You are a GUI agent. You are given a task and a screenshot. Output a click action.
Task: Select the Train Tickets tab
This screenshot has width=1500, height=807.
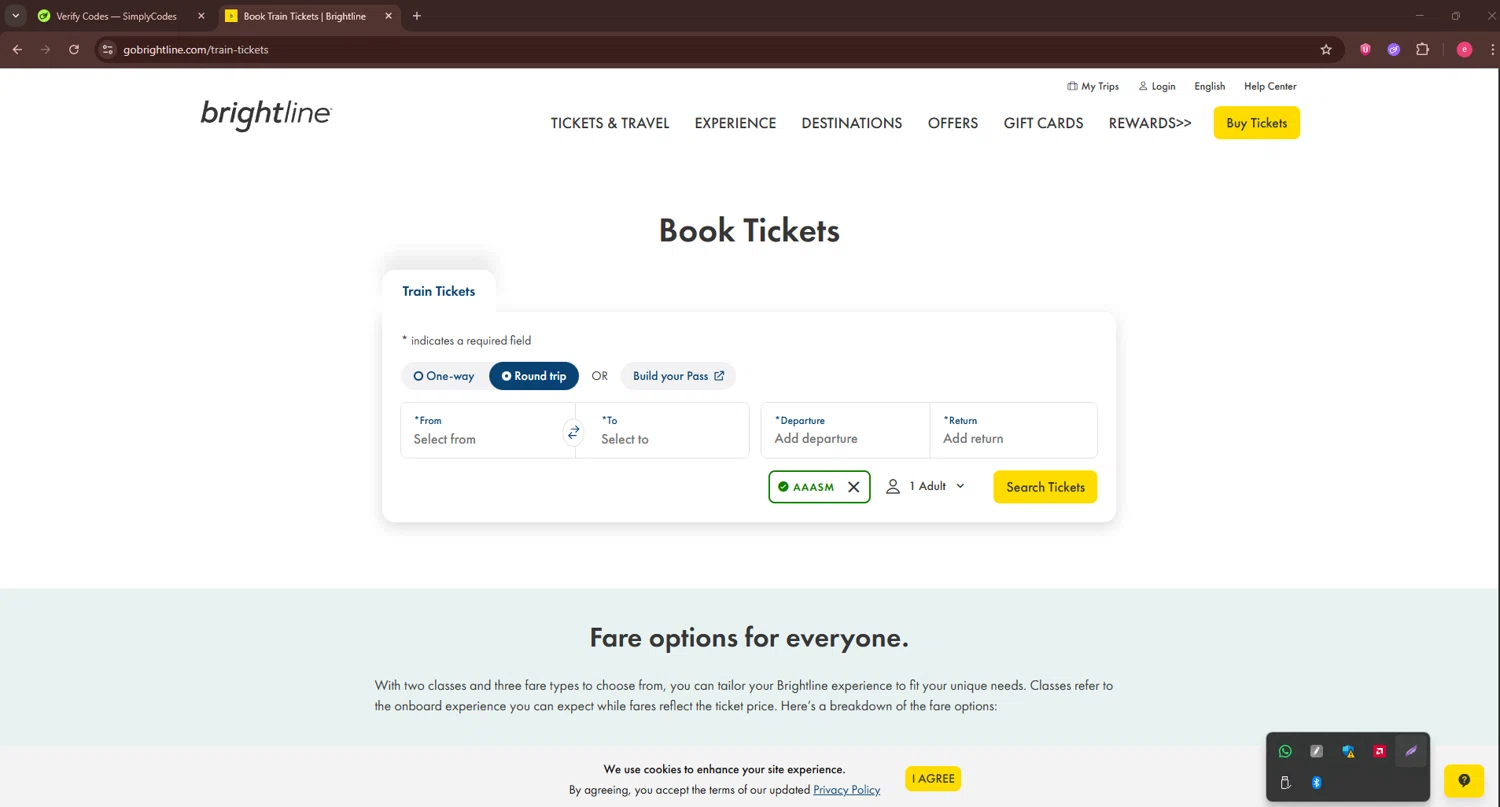point(439,291)
